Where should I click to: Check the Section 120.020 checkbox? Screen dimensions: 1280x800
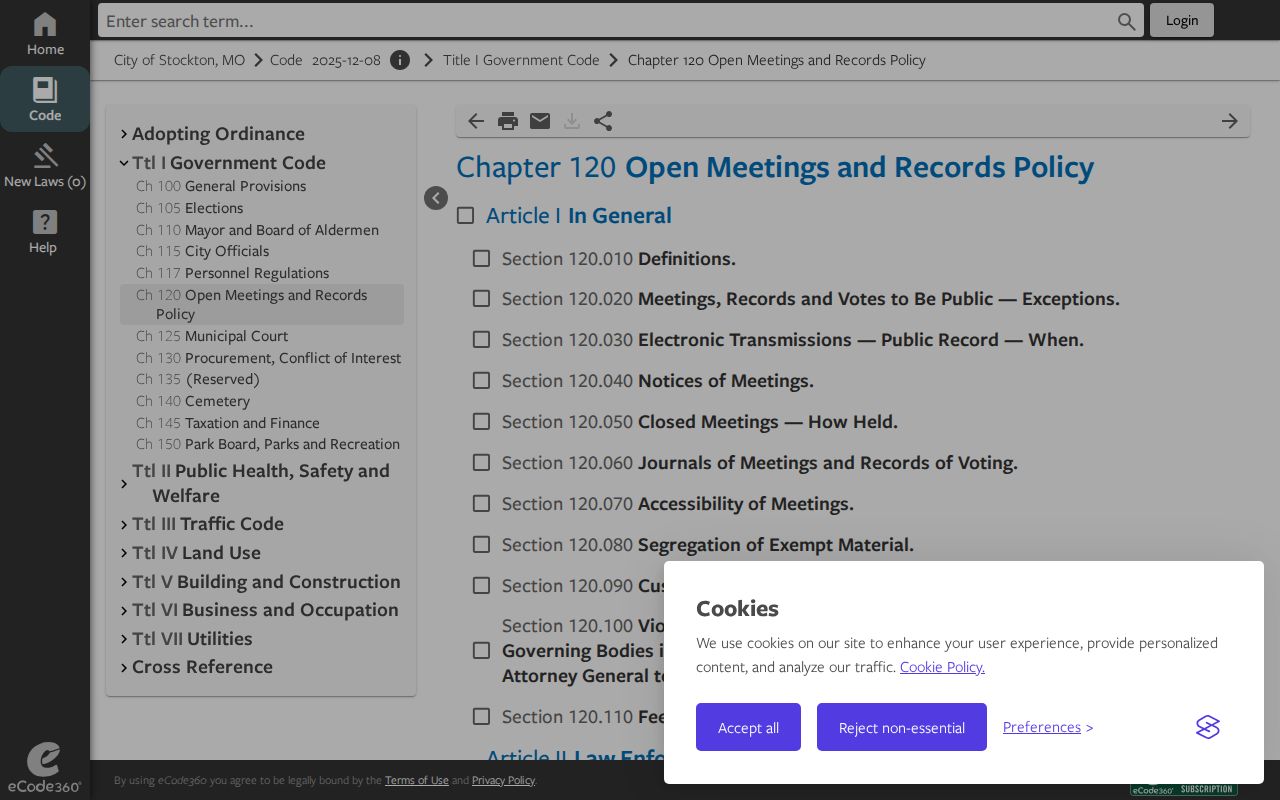point(481,298)
